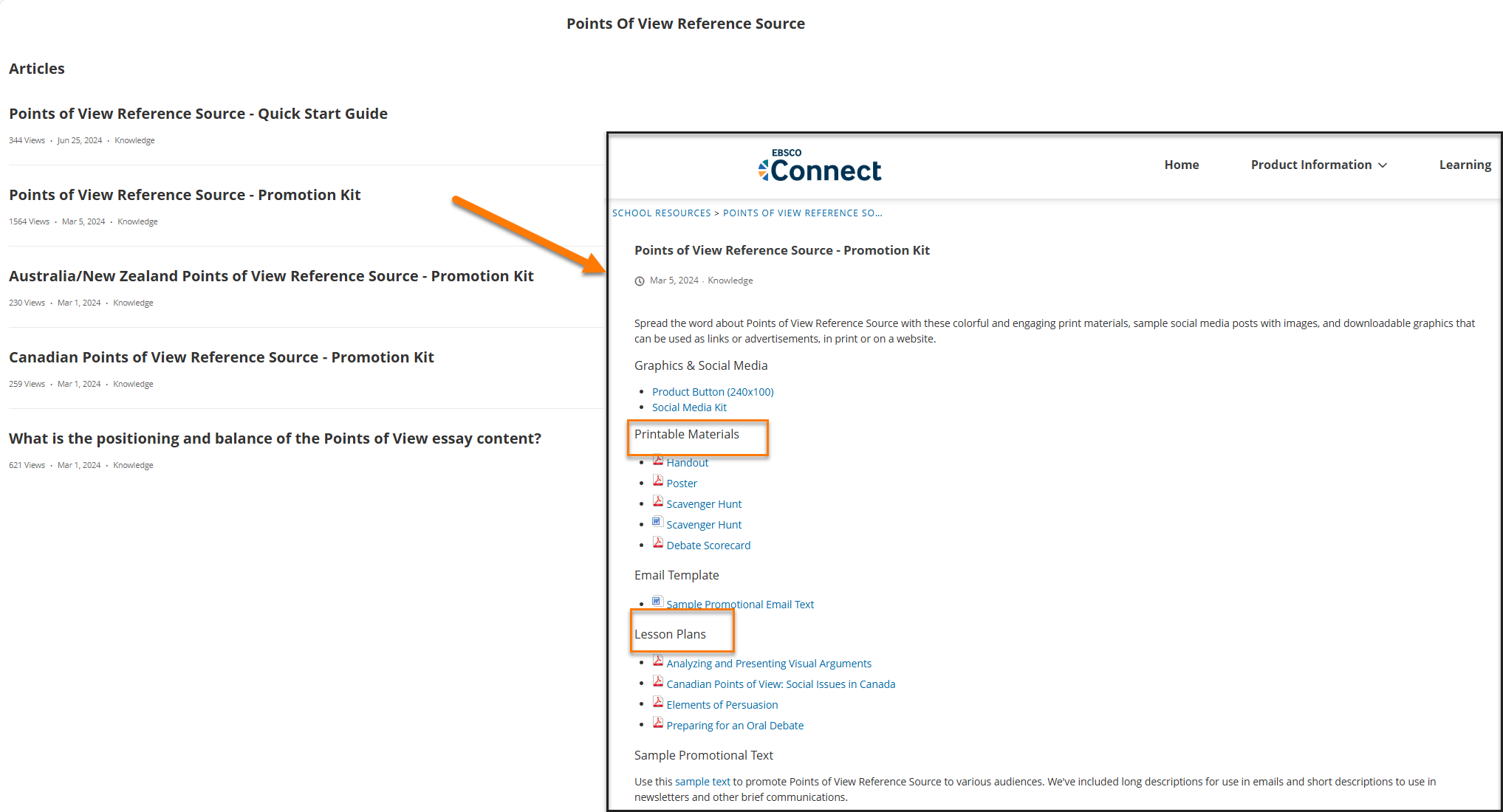This screenshot has width=1503, height=812.
Task: Click the Word document icon next to Sample Promotional Email Text
Action: point(656,603)
